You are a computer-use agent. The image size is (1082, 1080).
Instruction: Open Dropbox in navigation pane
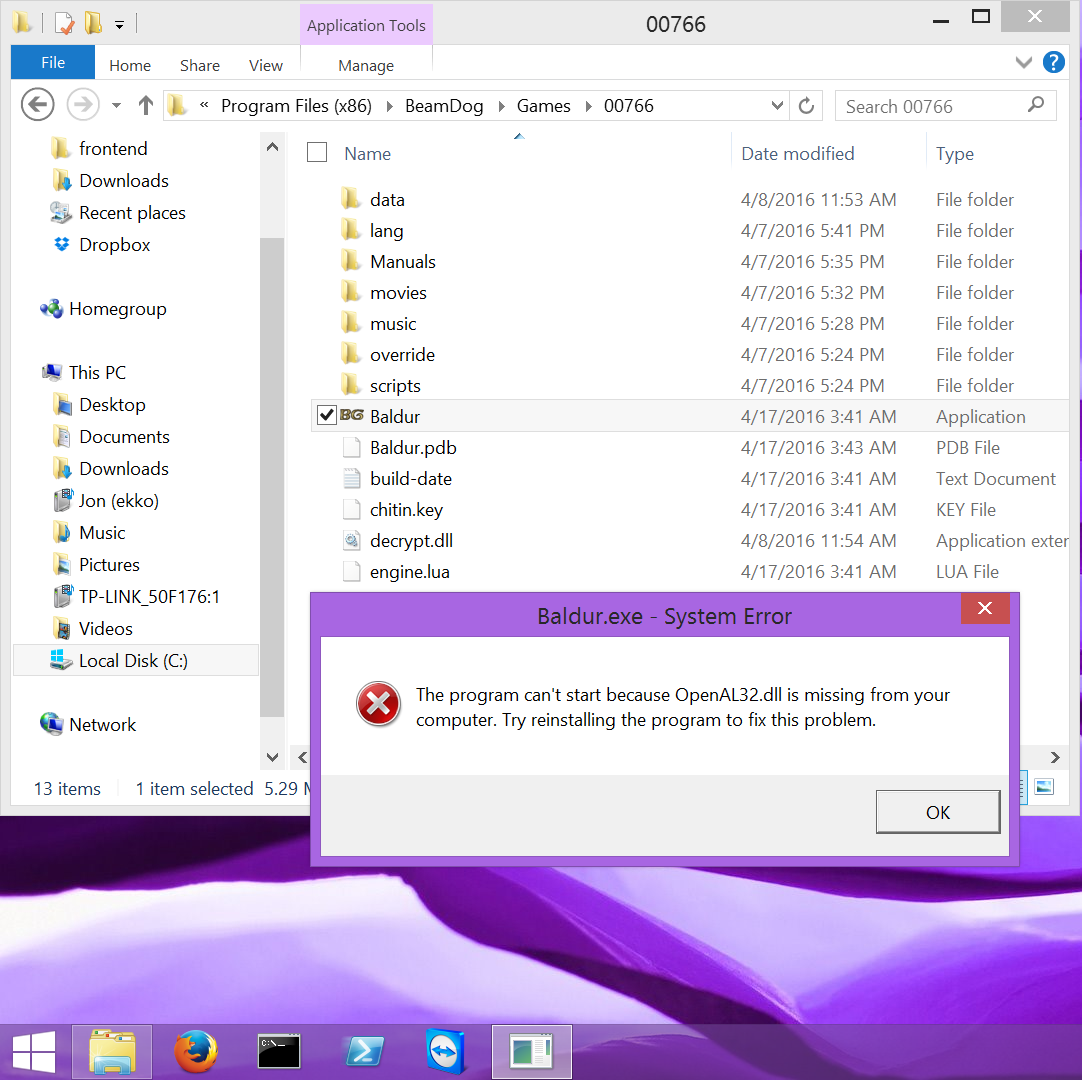click(x=114, y=244)
